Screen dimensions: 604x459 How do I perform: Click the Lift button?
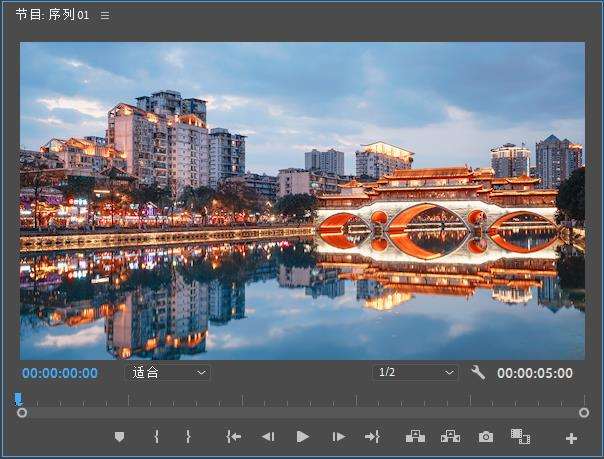415,437
